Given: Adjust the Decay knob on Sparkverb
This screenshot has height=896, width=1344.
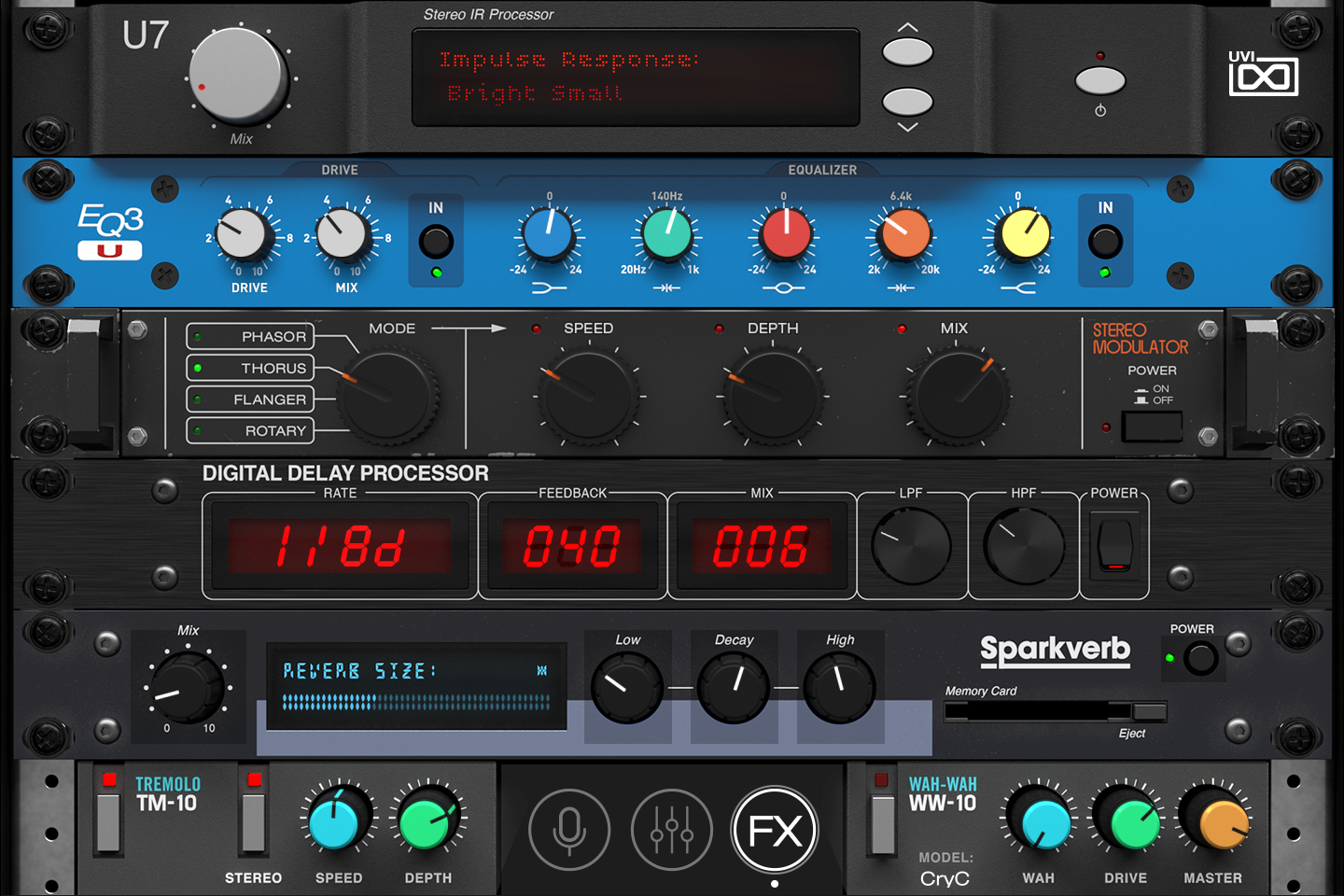Looking at the screenshot, I should (x=734, y=686).
